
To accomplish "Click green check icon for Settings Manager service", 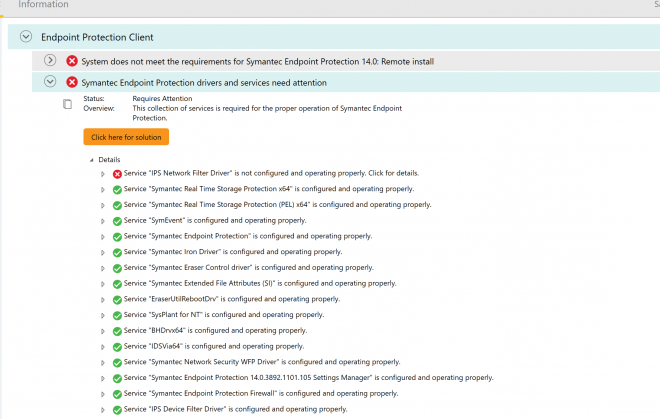I will pos(117,379).
